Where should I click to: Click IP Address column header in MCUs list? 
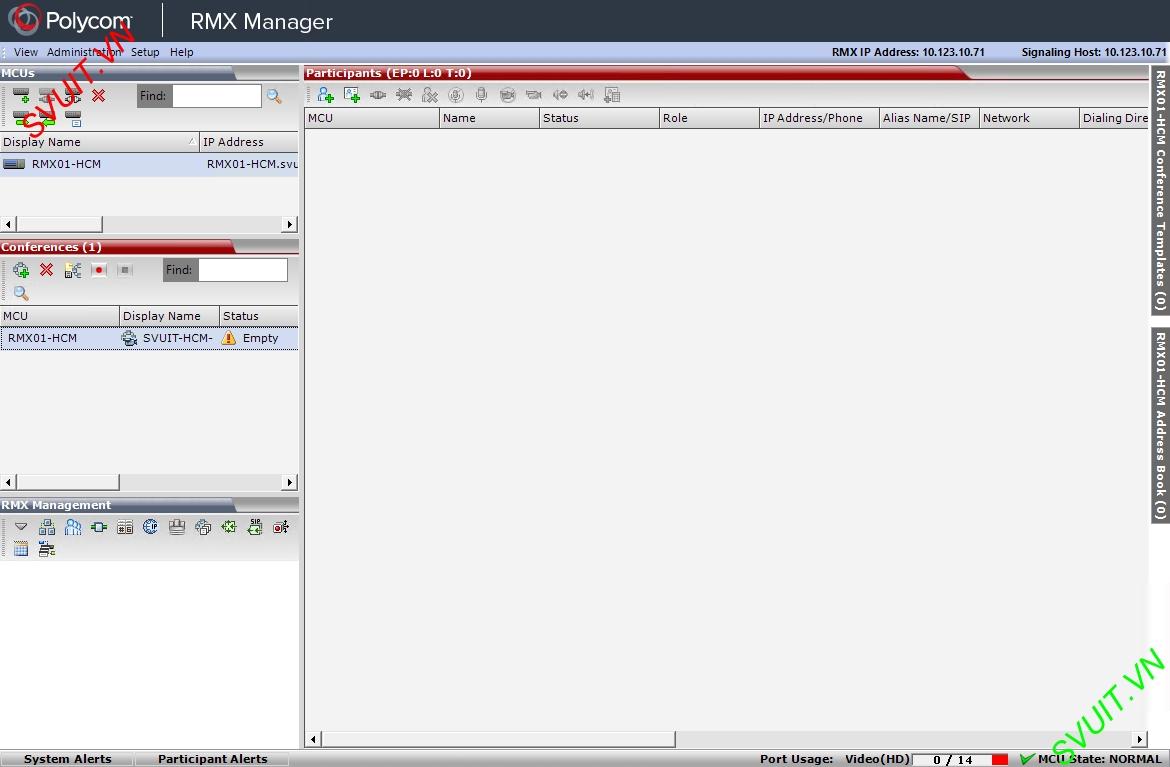click(x=249, y=142)
